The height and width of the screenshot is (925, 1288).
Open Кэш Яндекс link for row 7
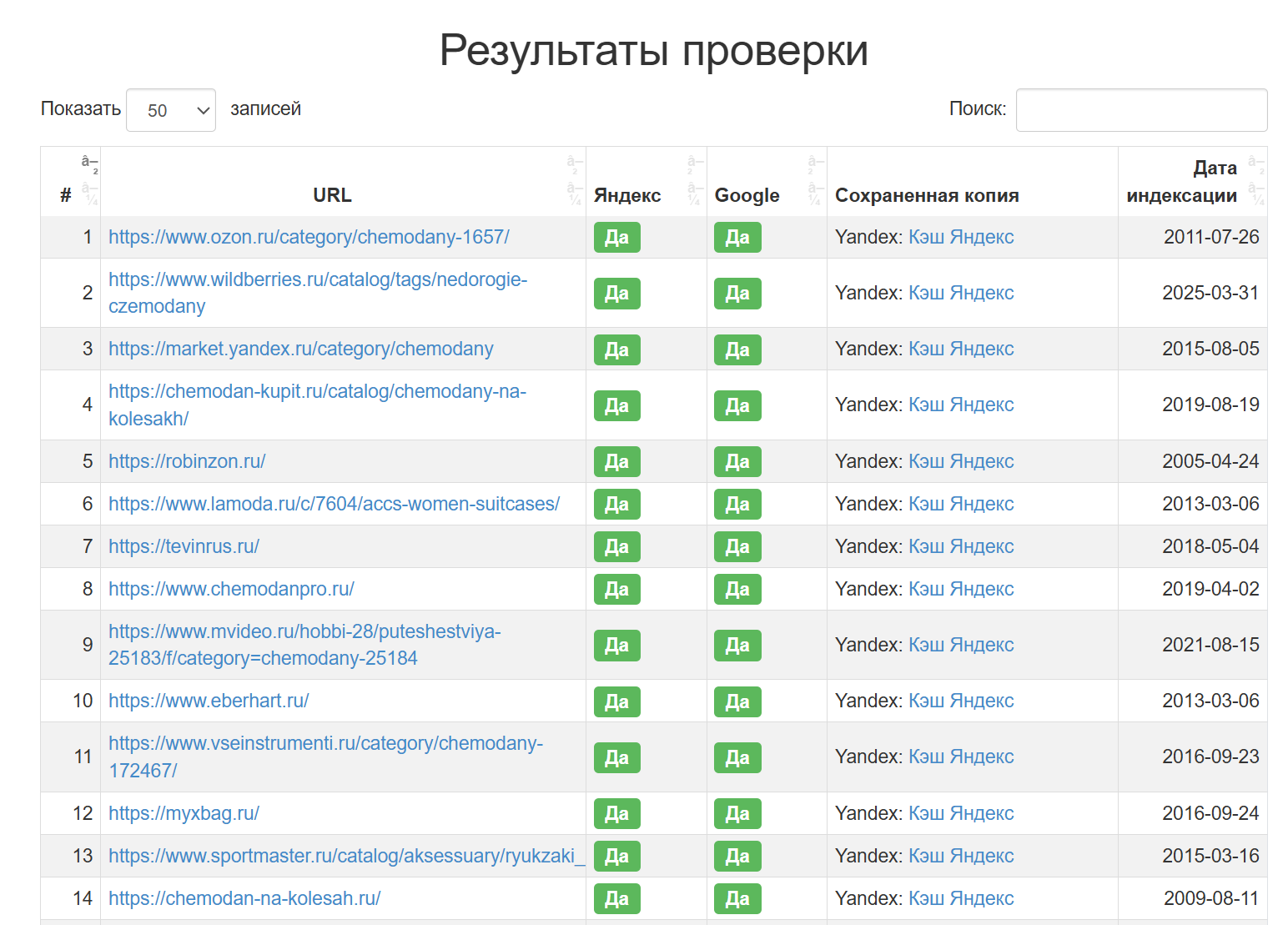[961, 546]
